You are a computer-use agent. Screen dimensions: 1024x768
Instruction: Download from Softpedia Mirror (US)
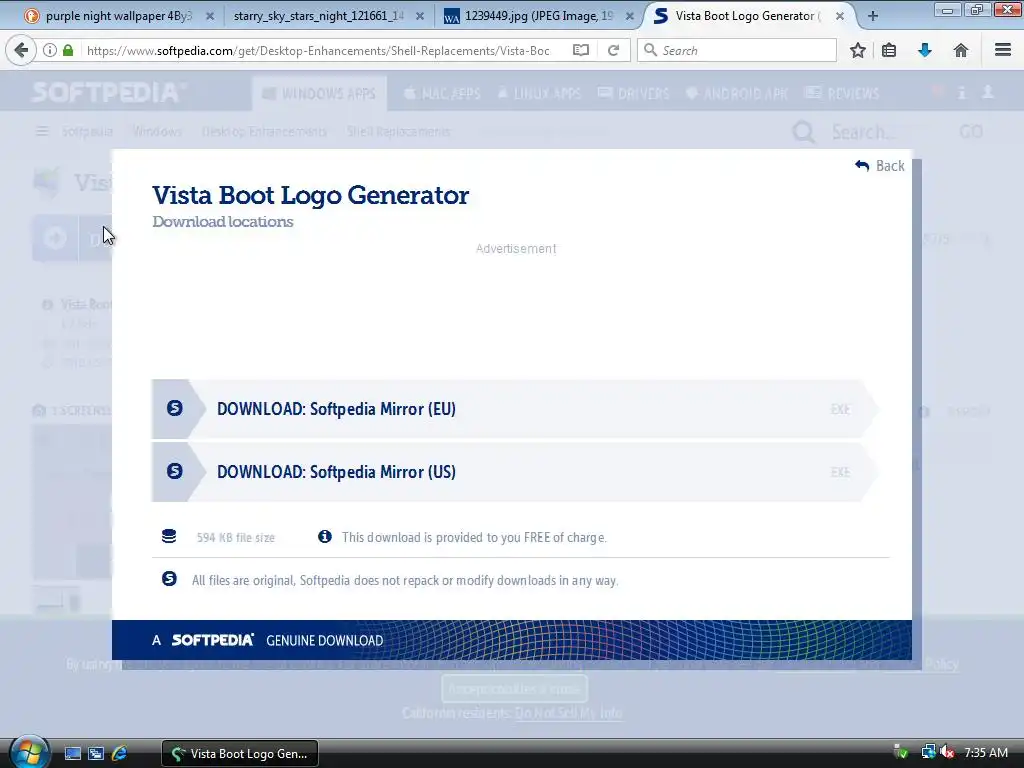(x=515, y=472)
